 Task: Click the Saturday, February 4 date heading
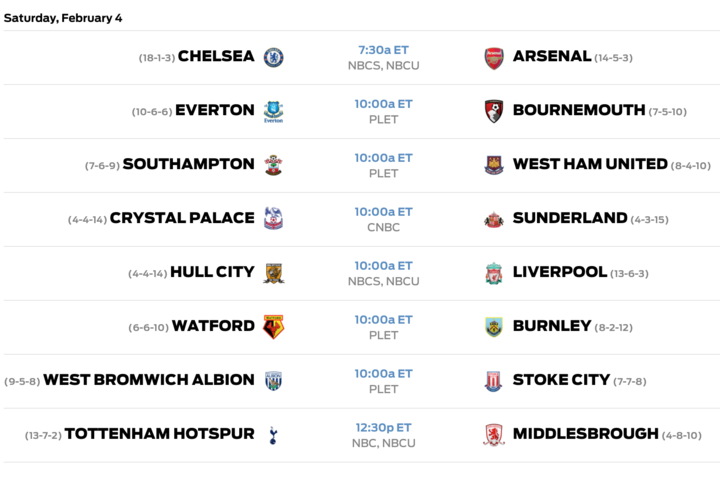coord(63,18)
